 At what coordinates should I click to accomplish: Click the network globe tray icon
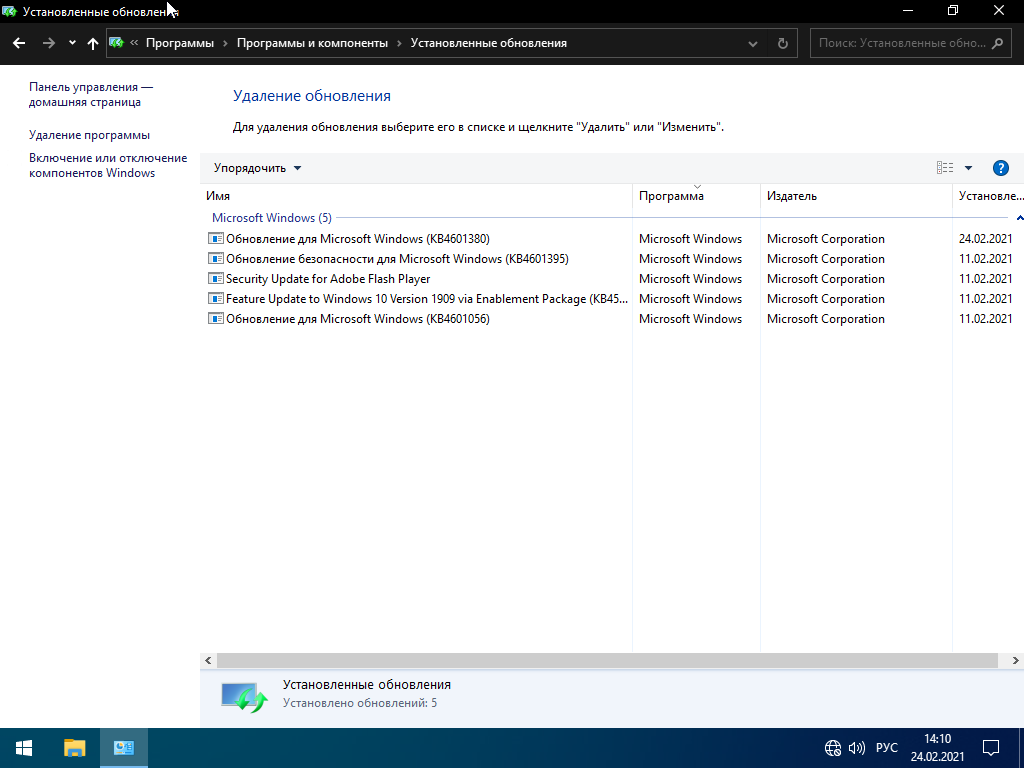click(x=832, y=748)
